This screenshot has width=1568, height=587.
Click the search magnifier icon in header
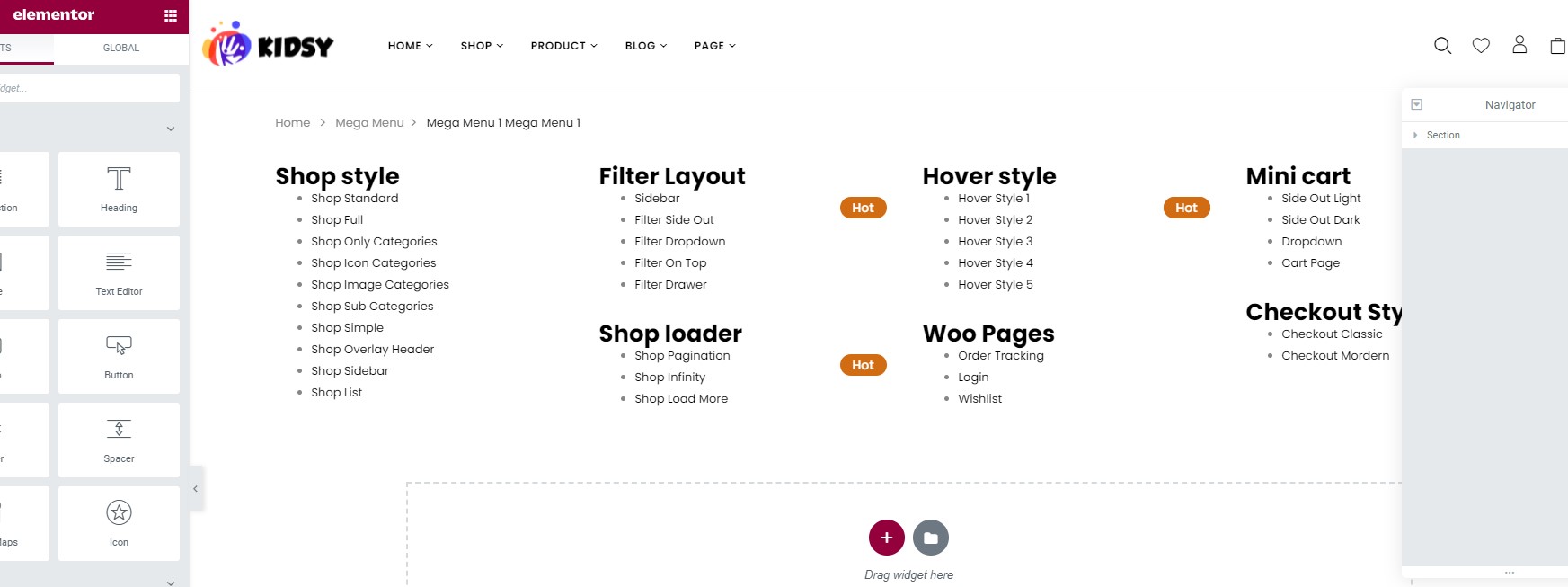(1442, 45)
